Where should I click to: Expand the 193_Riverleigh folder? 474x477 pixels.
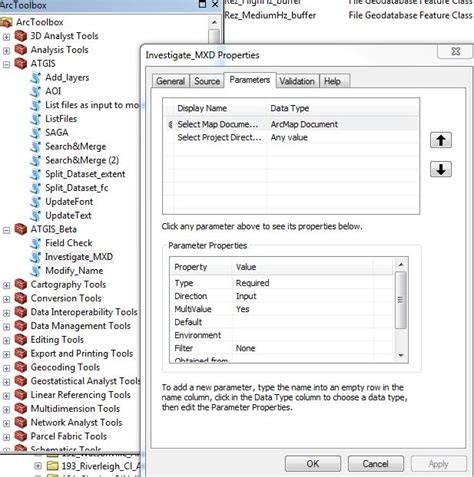(x=38, y=466)
